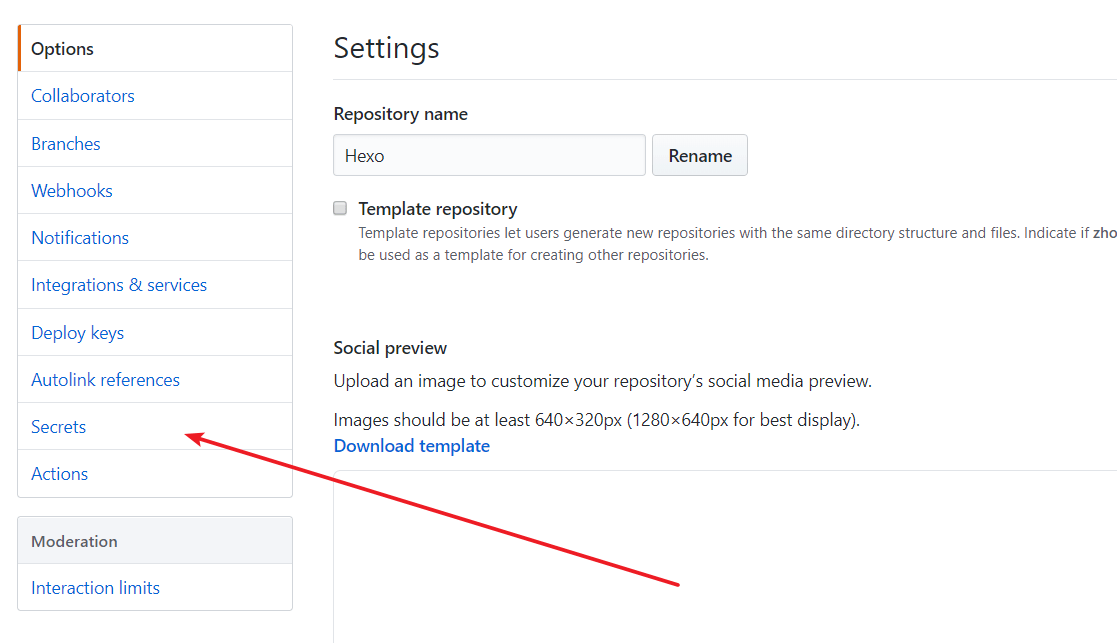Viewport: 1117px width, 643px height.
Task: Select Webhooks in the sidebar
Action: pyautogui.click(x=72, y=191)
